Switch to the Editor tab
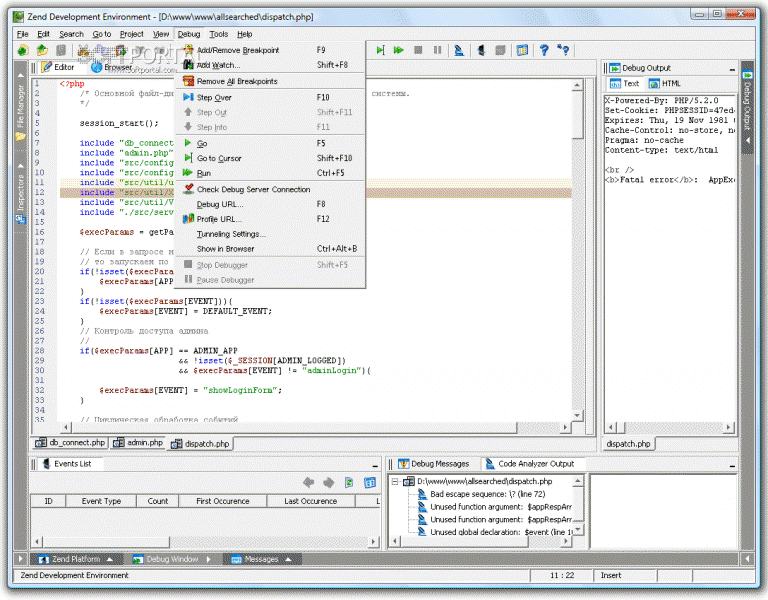Viewport: 768px width, 600px height. click(x=58, y=67)
